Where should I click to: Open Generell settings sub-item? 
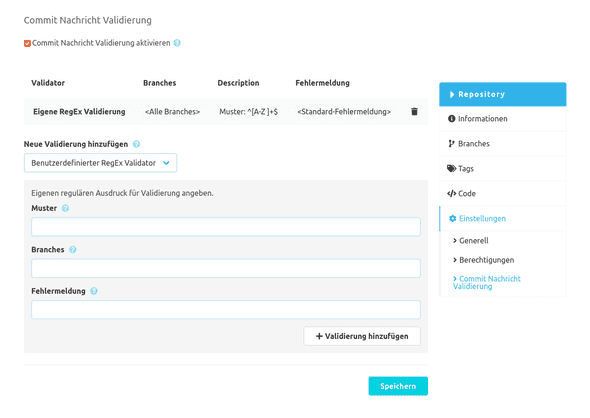(471, 240)
